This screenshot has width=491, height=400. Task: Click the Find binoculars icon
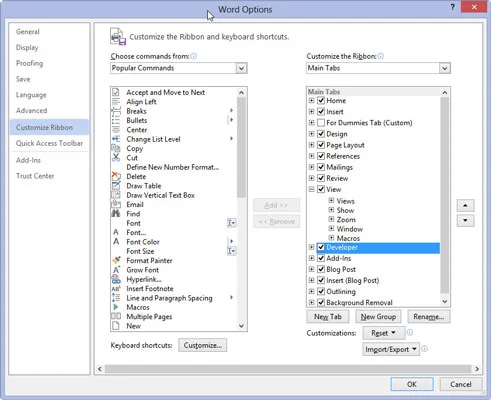point(116,214)
